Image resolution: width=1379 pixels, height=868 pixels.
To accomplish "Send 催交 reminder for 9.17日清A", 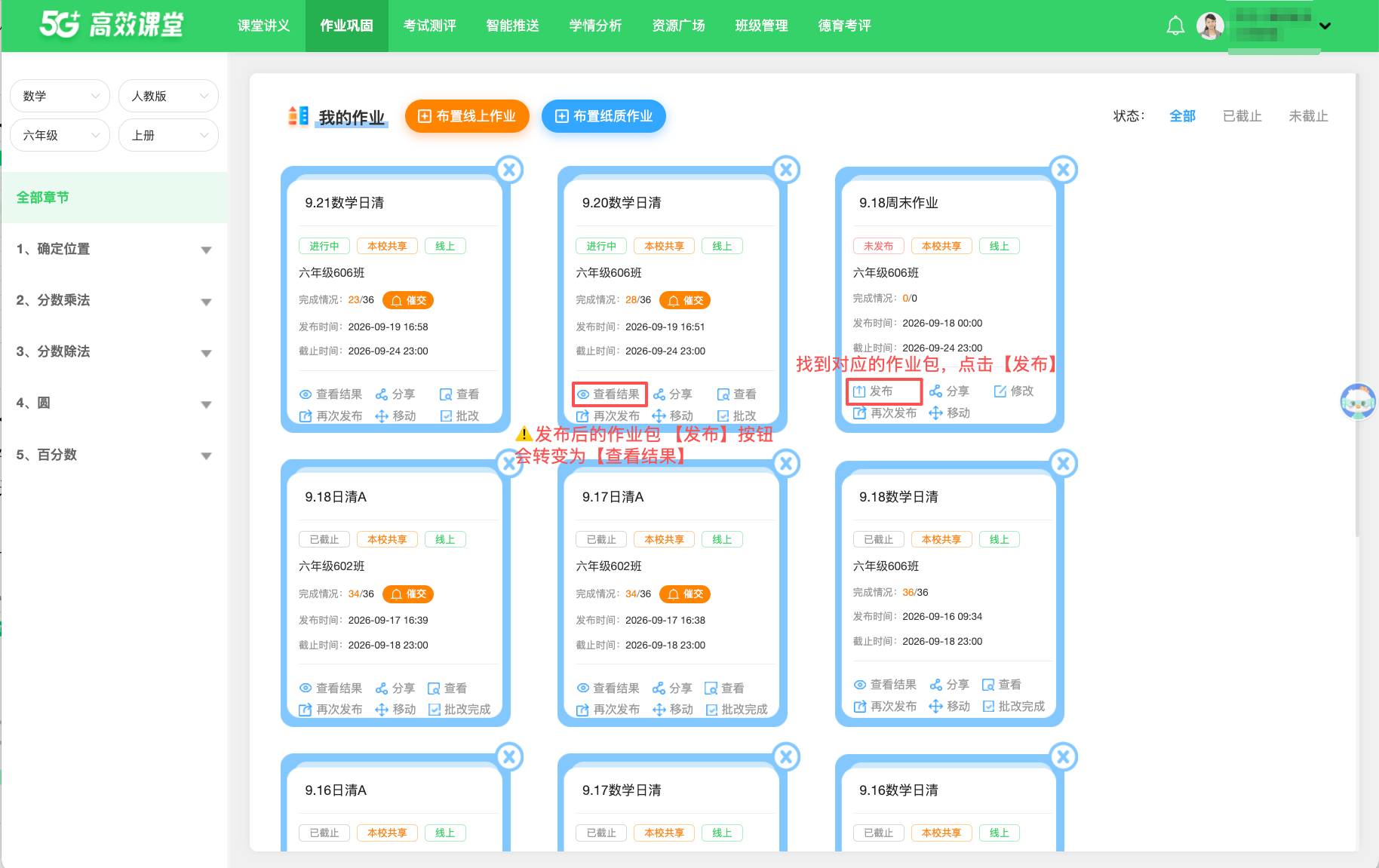I will coord(685,594).
